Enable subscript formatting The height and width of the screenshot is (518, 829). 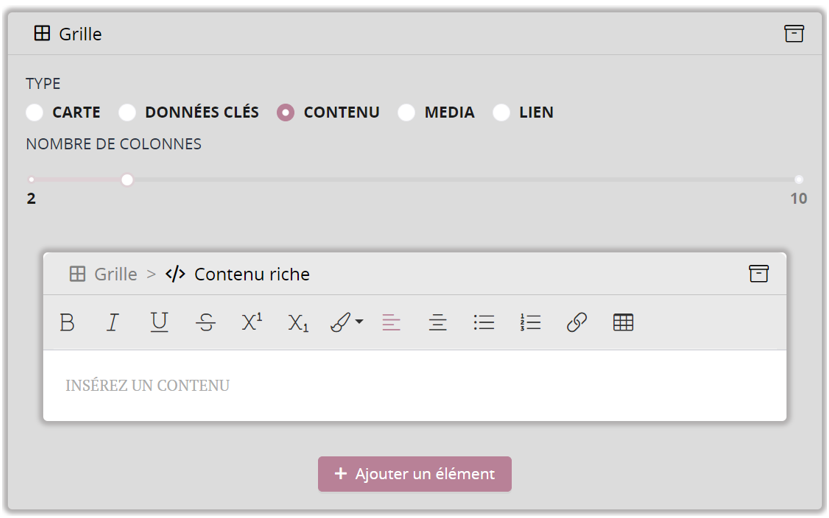click(x=298, y=322)
